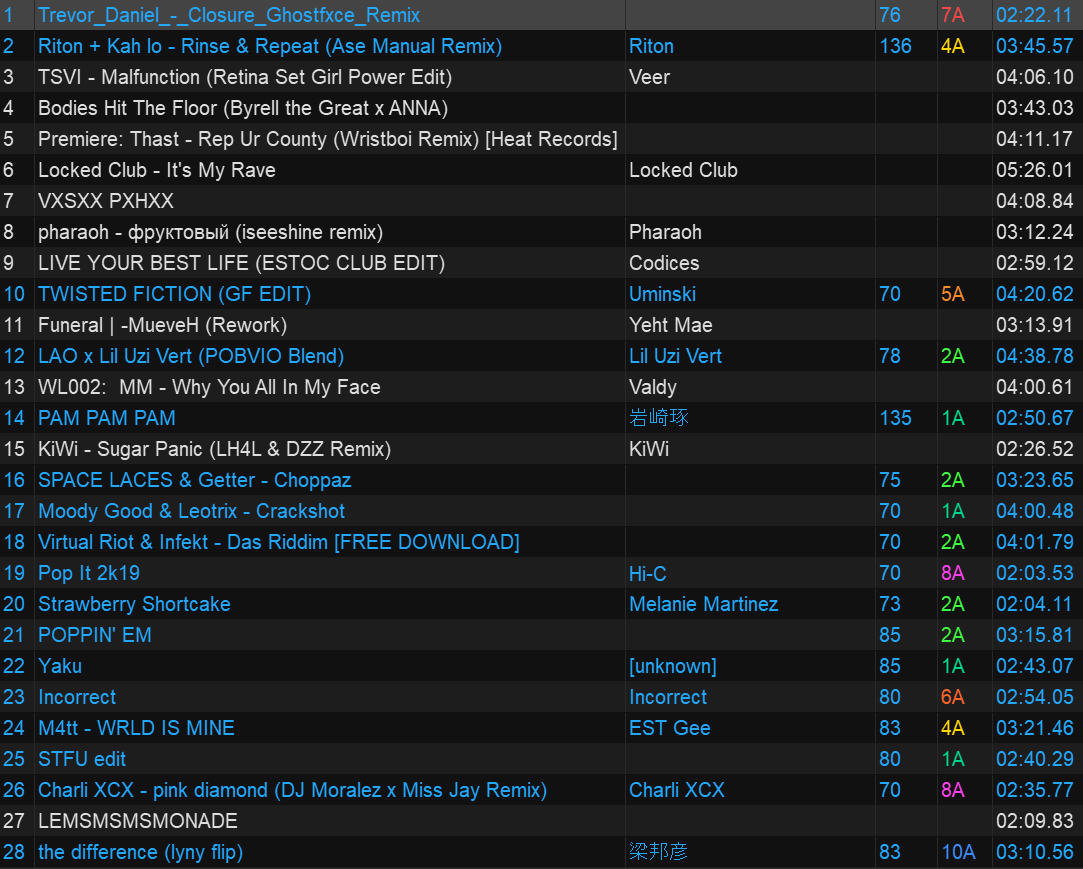The image size is (1083, 869).
Task: Click duration 03:23.65
Action: (1035, 480)
